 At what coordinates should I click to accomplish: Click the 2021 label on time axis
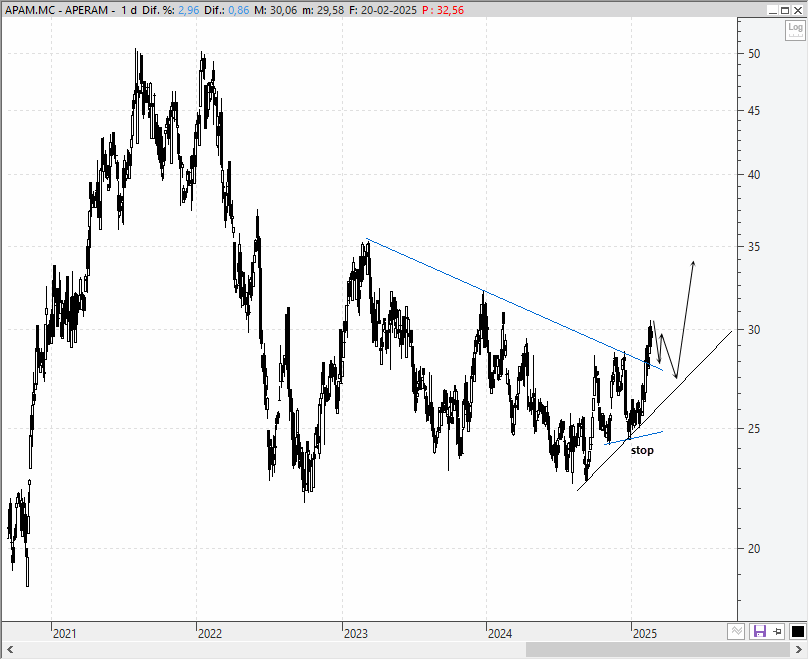64,634
